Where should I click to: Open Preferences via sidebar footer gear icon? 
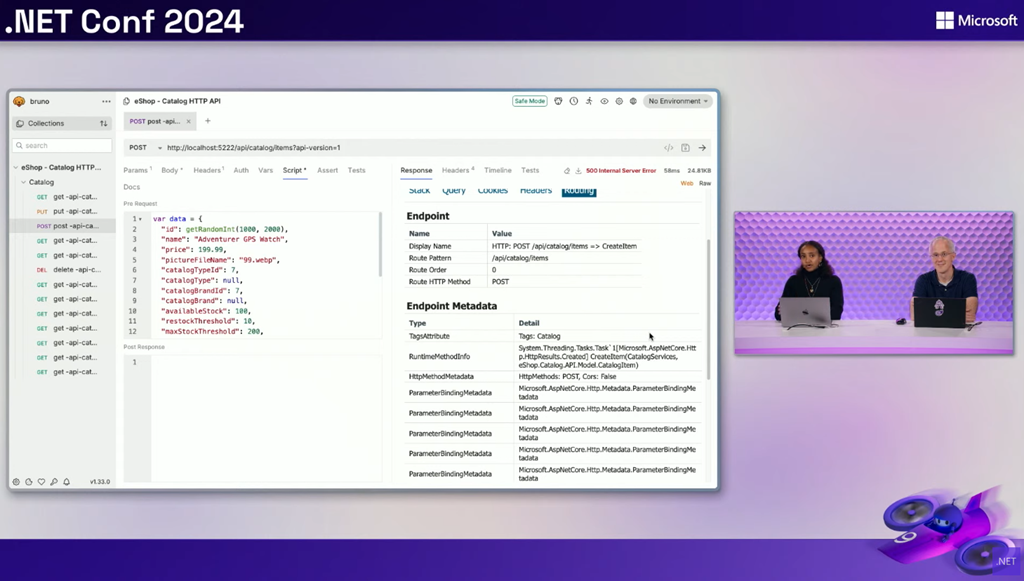[x=16, y=482]
